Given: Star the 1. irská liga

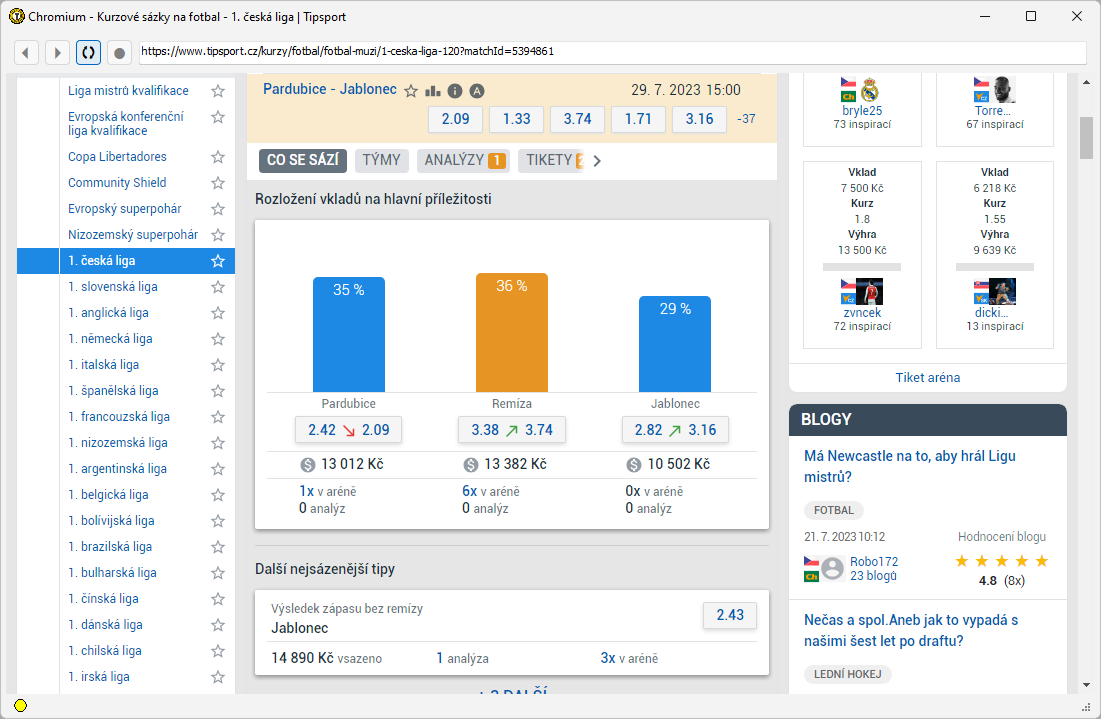Looking at the screenshot, I should click(x=218, y=676).
